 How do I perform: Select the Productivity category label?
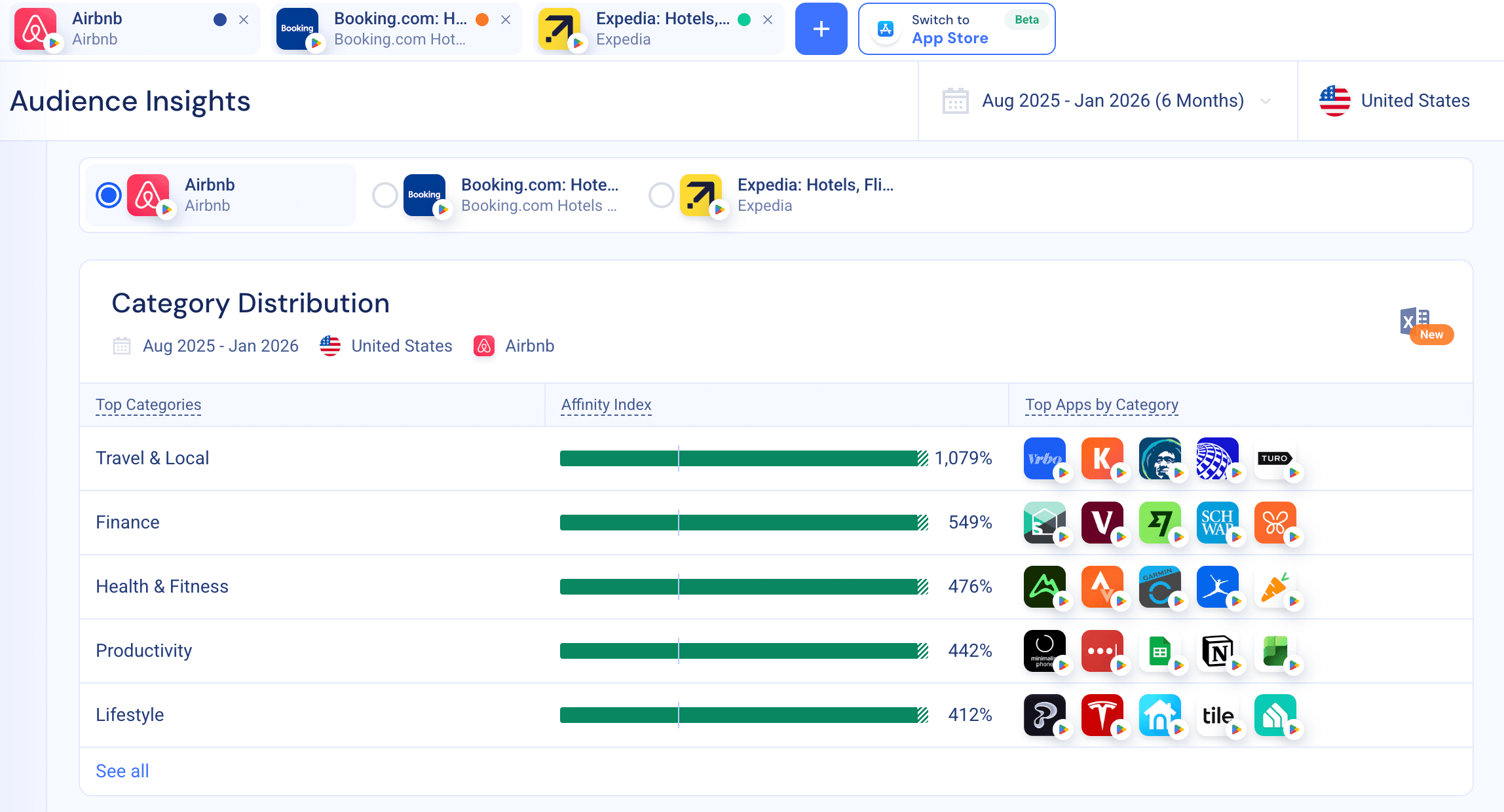pyautogui.click(x=144, y=651)
